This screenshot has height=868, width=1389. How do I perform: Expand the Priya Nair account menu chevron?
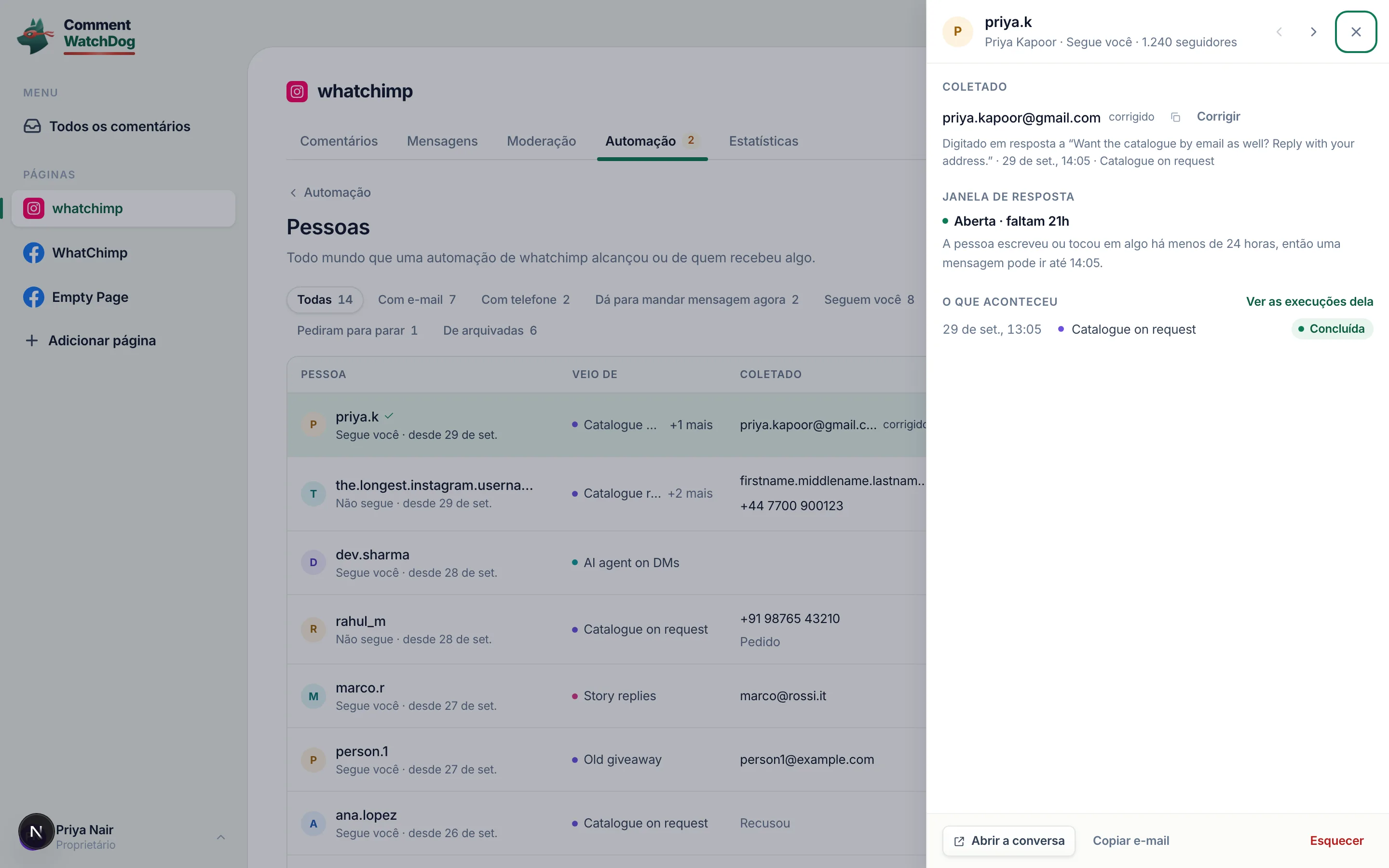221,837
